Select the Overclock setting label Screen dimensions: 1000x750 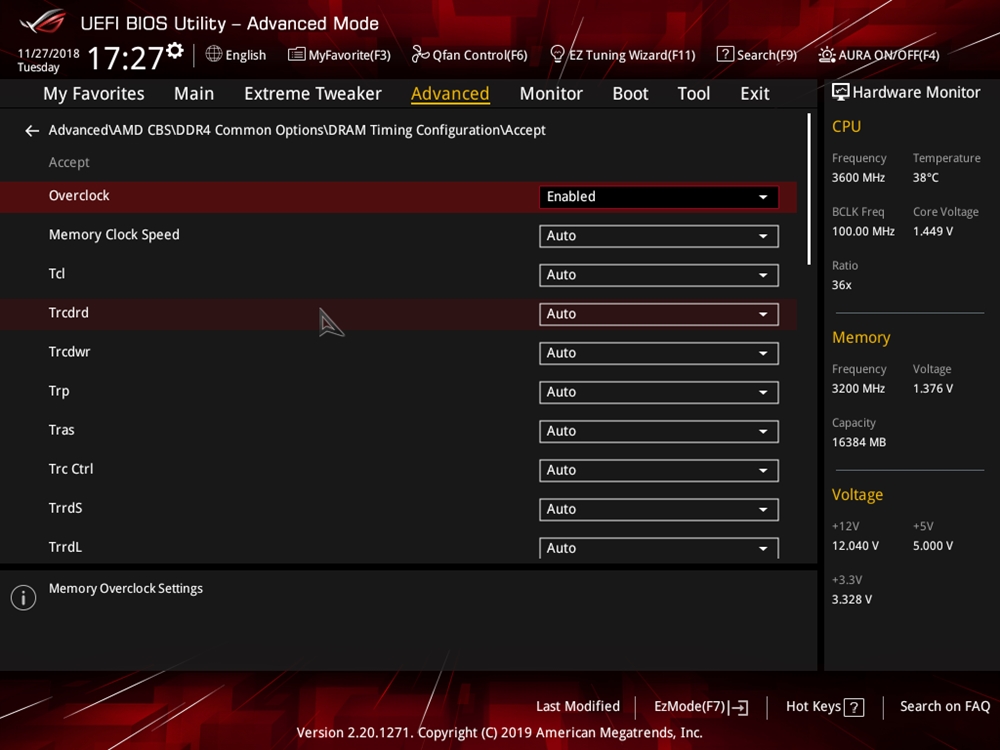[x=79, y=196]
